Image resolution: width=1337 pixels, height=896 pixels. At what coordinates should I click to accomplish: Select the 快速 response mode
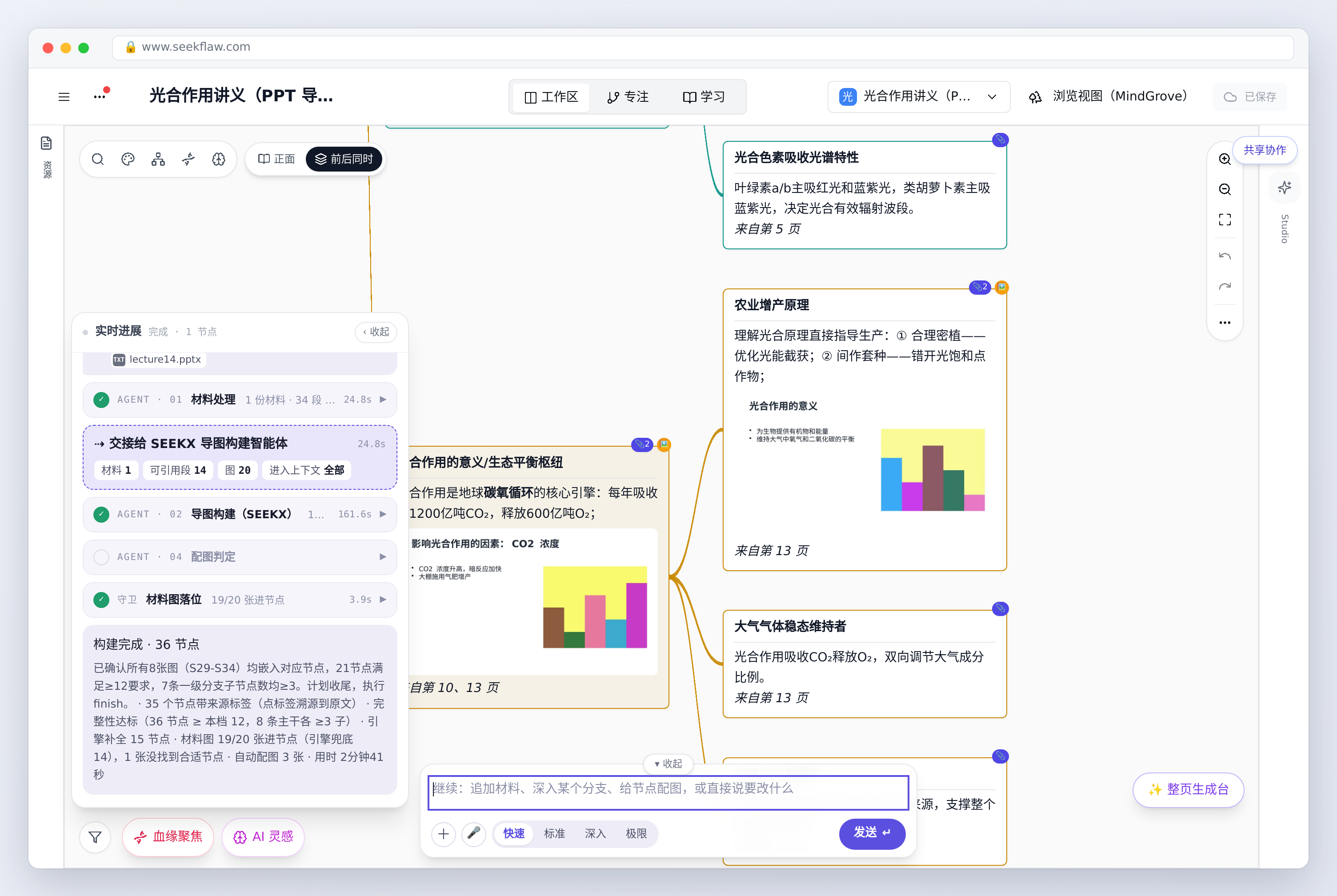(514, 834)
